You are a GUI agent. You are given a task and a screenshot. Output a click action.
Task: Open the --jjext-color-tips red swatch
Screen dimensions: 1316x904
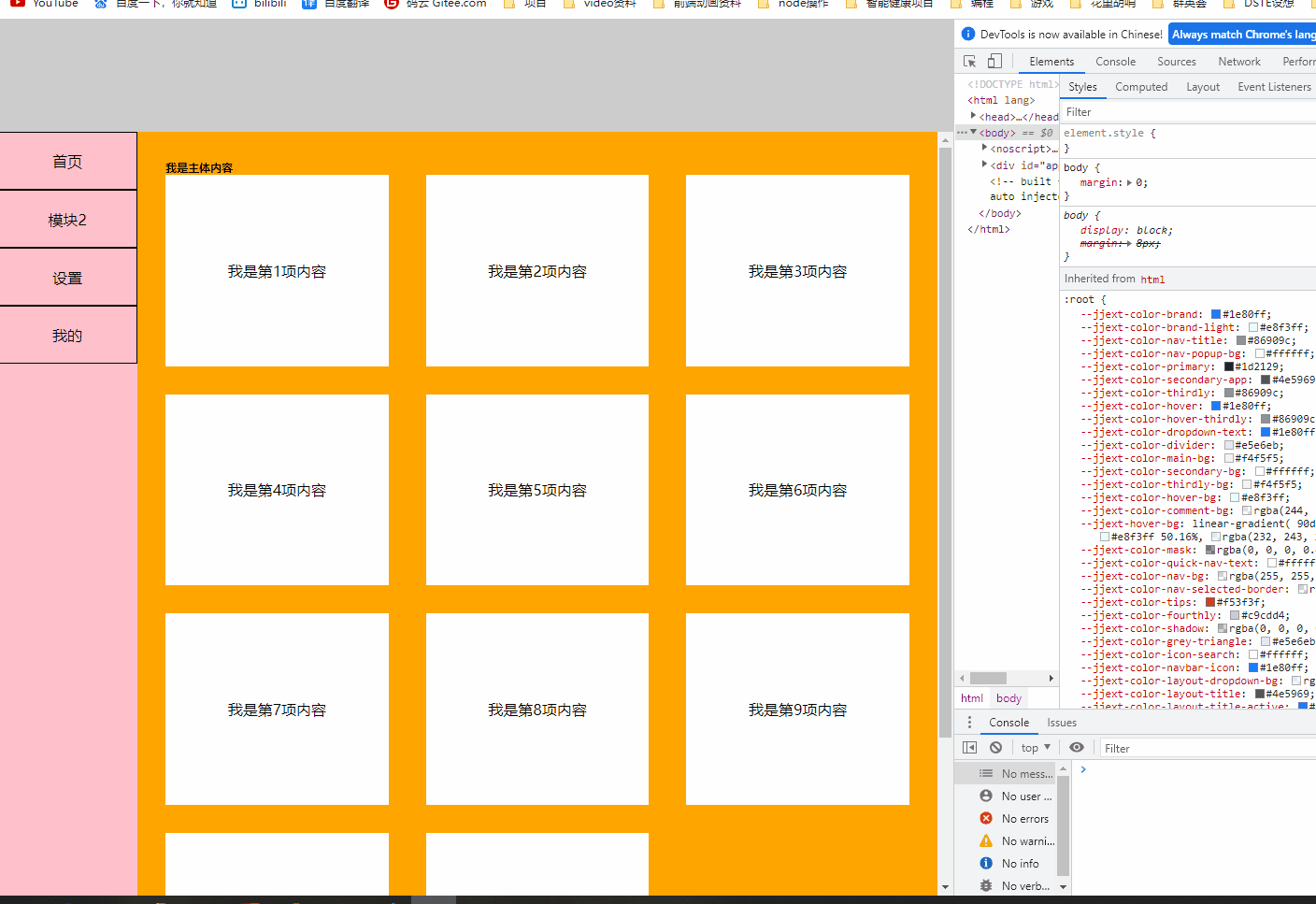pyautogui.click(x=1210, y=602)
